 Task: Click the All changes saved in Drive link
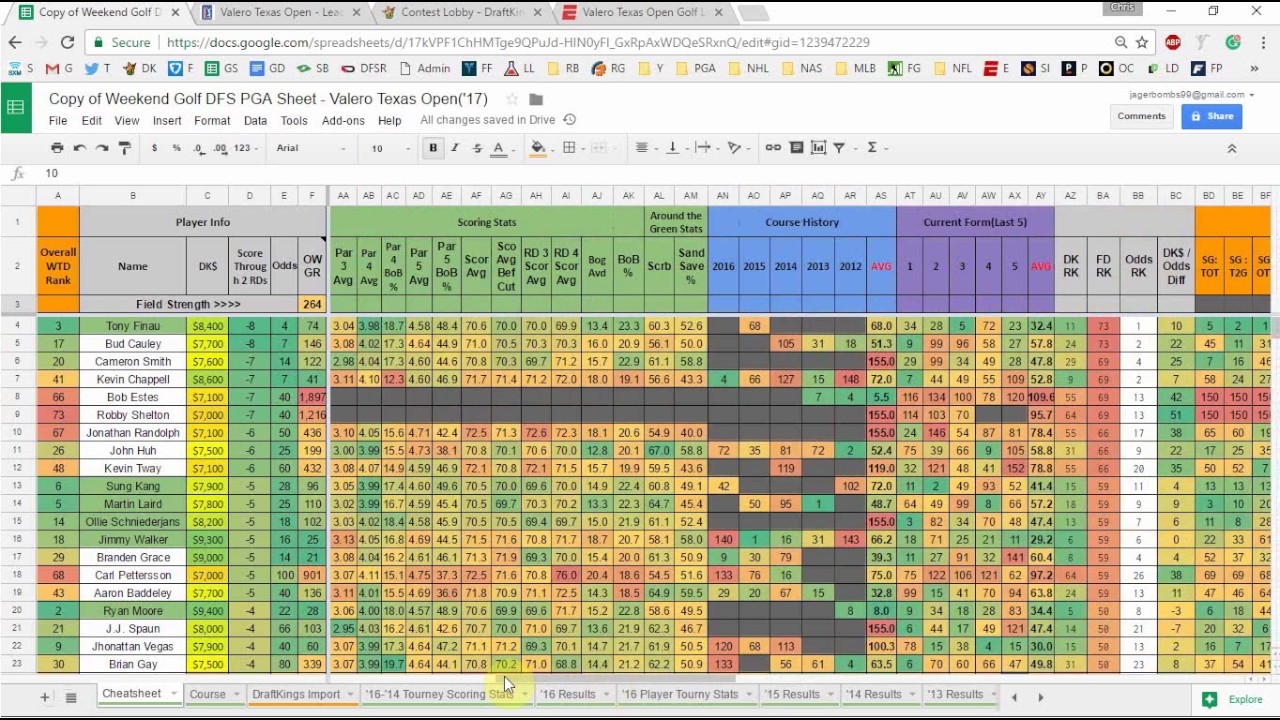487,120
